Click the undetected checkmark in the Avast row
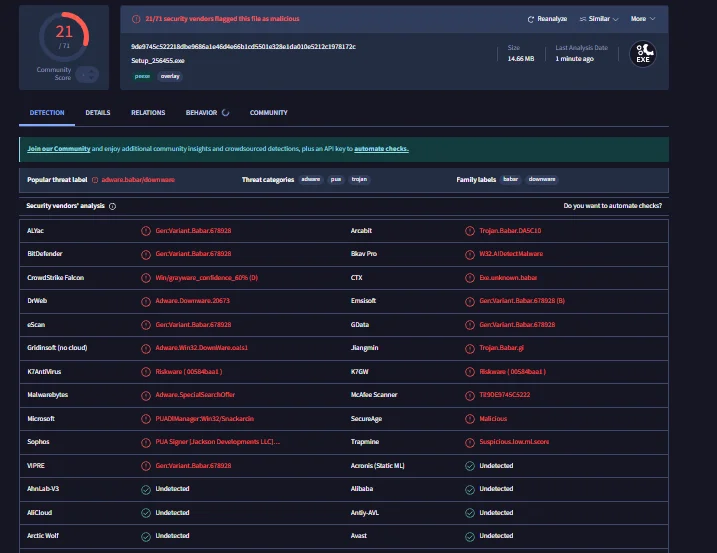The image size is (717, 553). tap(470, 537)
